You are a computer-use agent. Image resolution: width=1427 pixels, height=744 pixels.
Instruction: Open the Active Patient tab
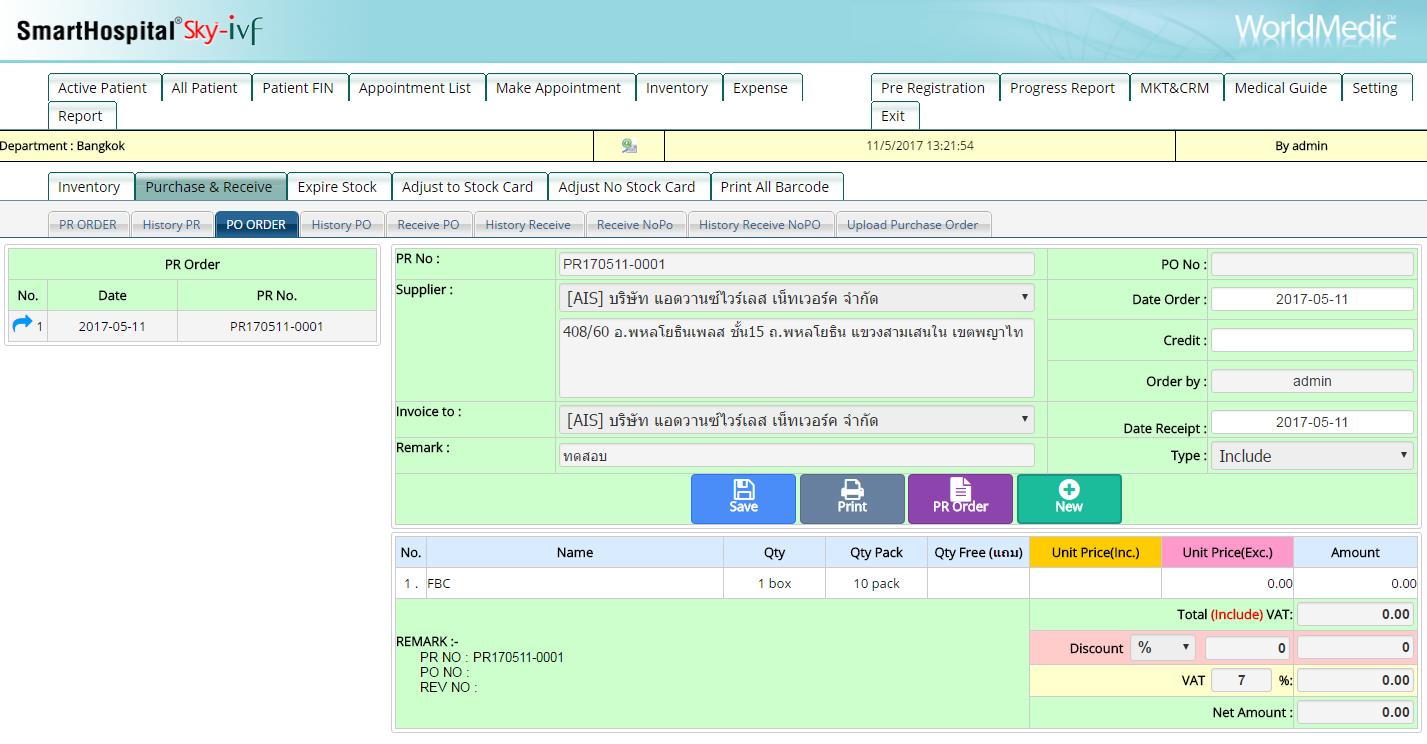102,88
